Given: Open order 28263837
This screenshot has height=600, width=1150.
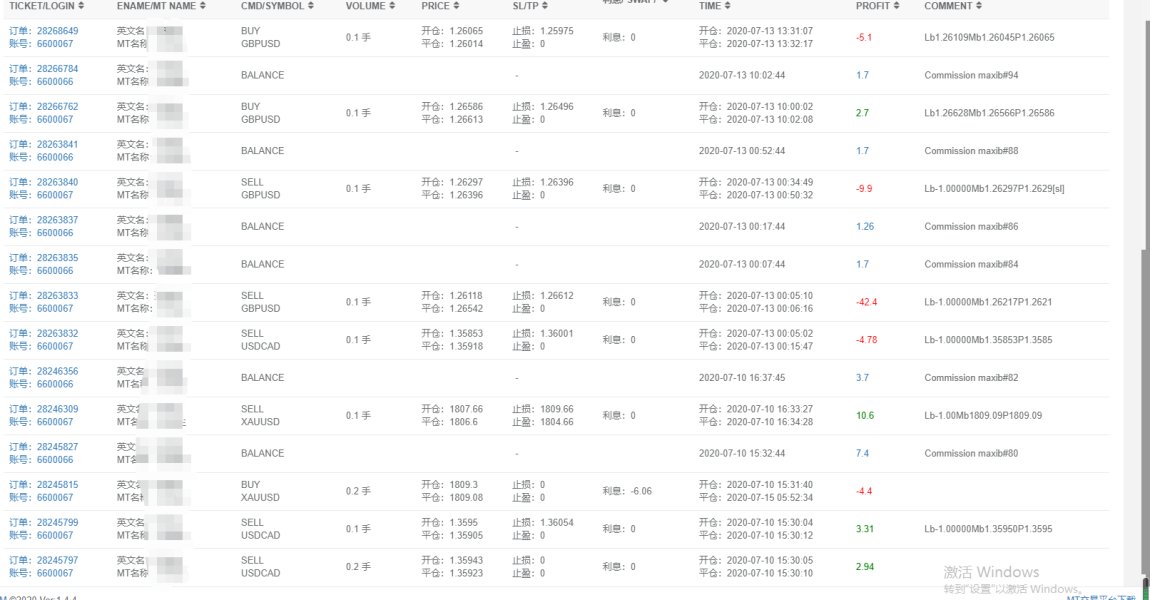Looking at the screenshot, I should coord(57,220).
